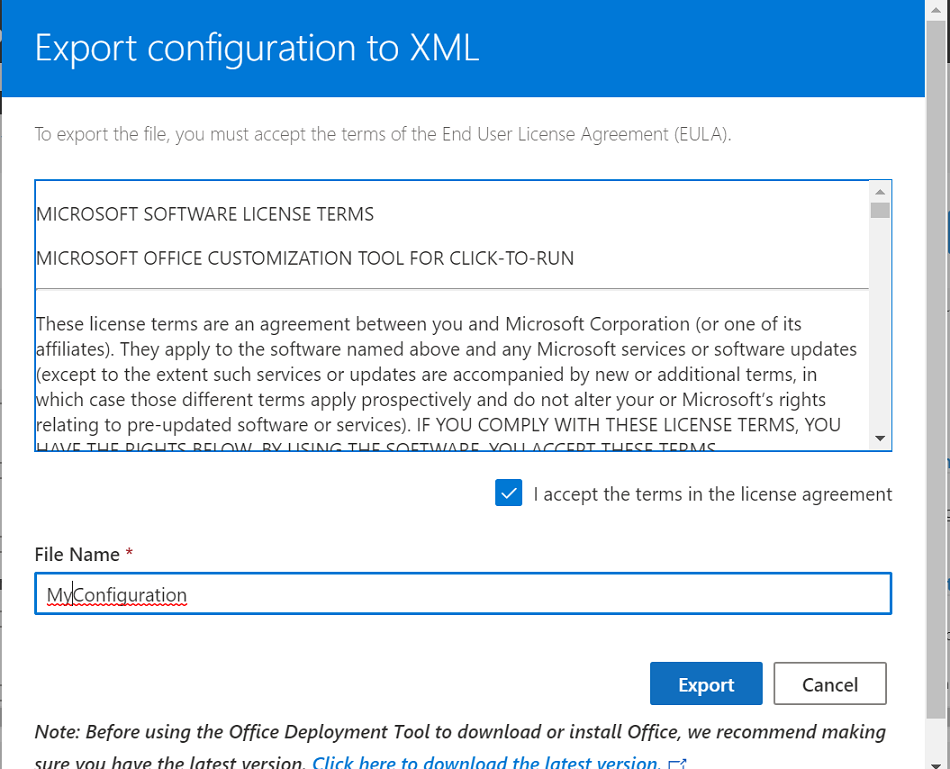Click the license text scrollbar thumb
Viewport: 950px width, 769px height.
[x=880, y=210]
